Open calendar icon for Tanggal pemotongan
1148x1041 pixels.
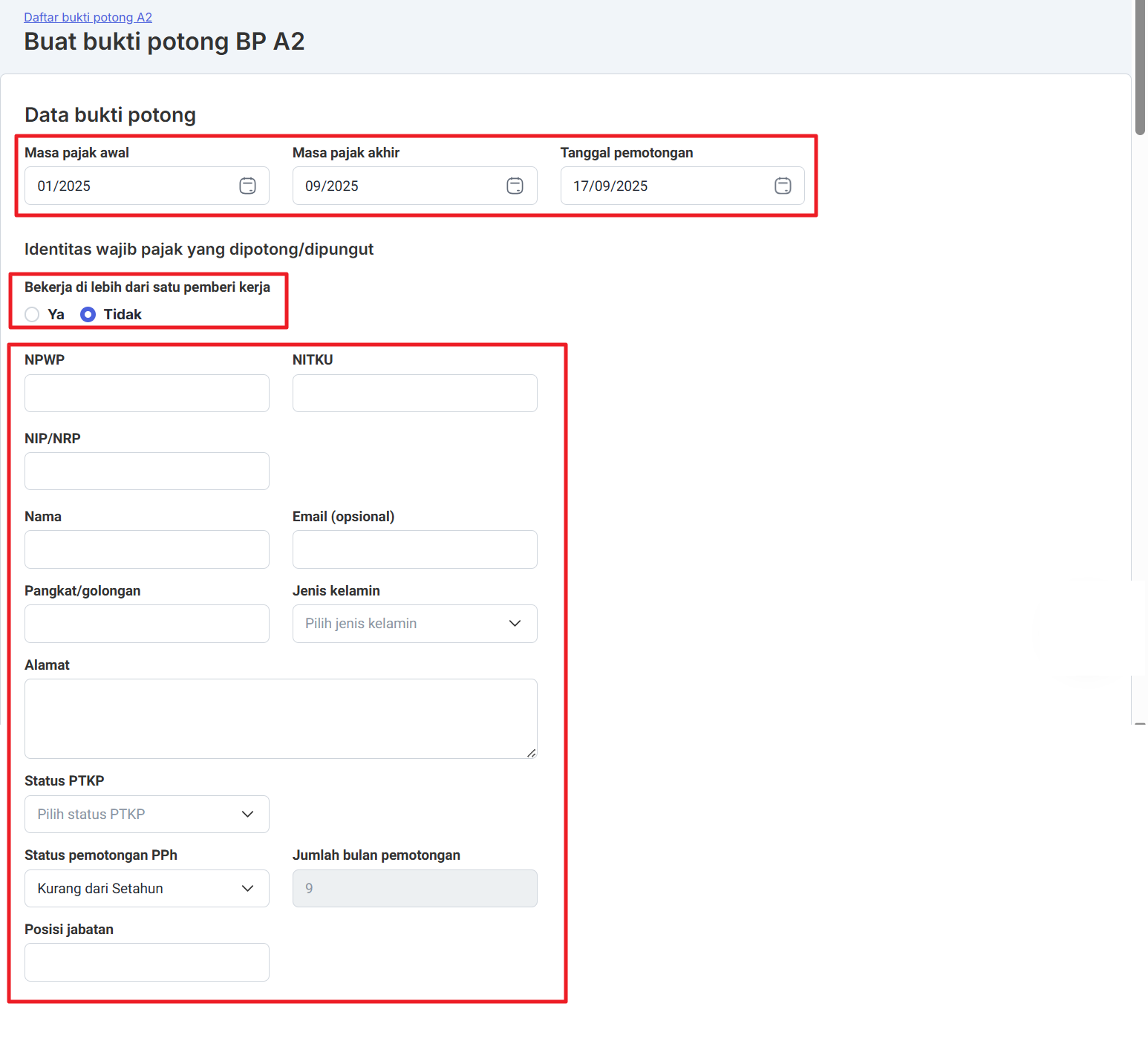click(783, 186)
